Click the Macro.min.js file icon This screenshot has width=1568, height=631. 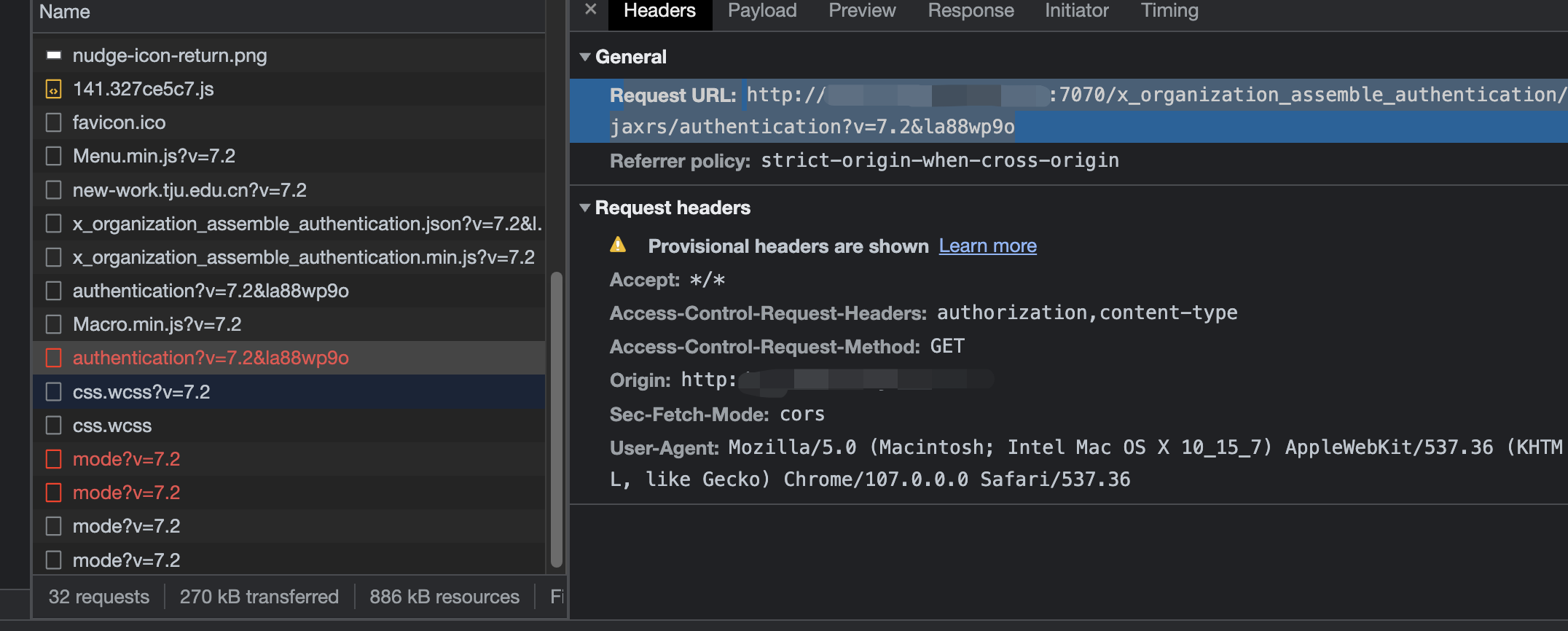pos(53,324)
